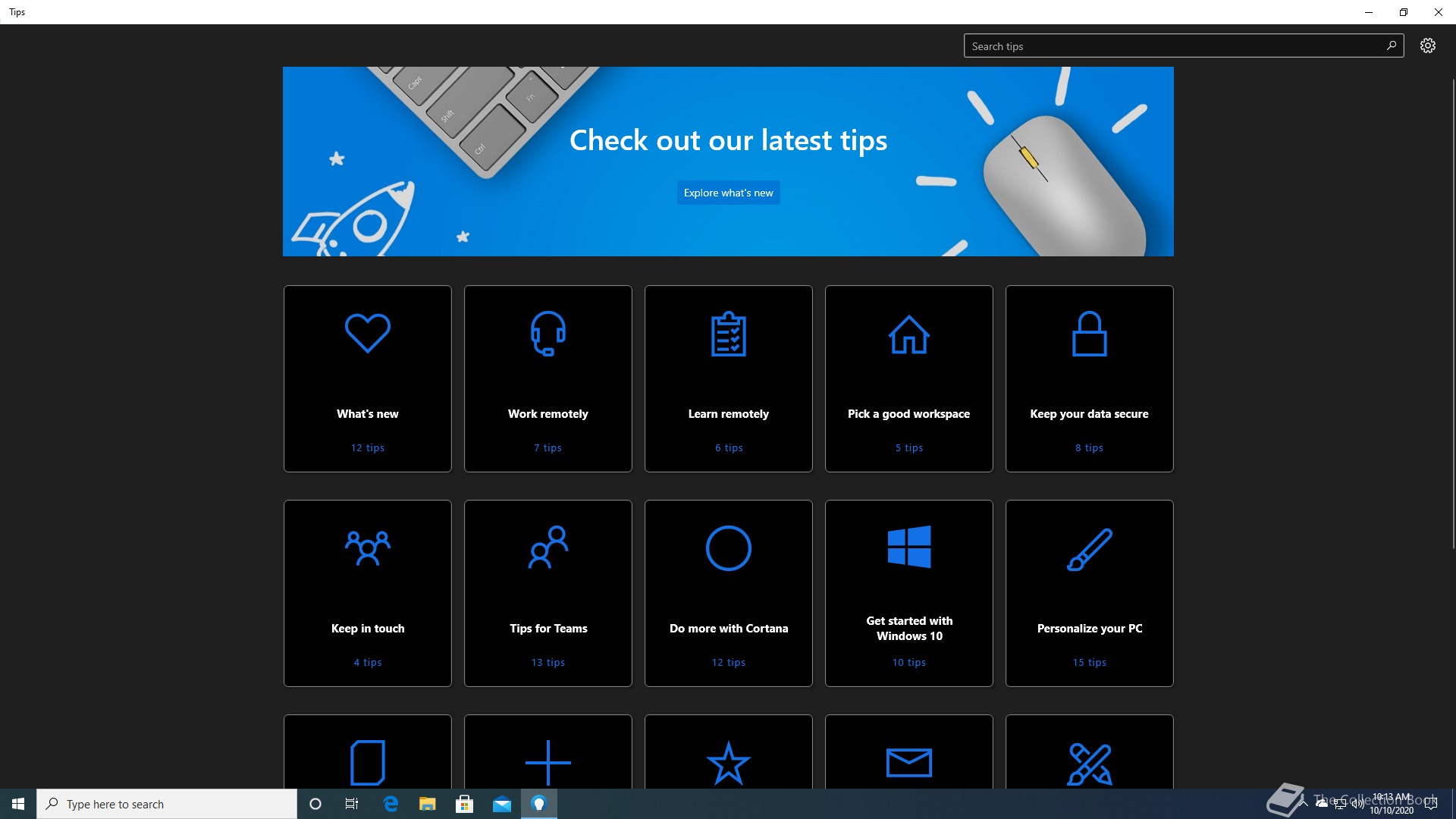Open the Learn remotely clipboard tile
Image resolution: width=1456 pixels, height=819 pixels.
point(728,378)
